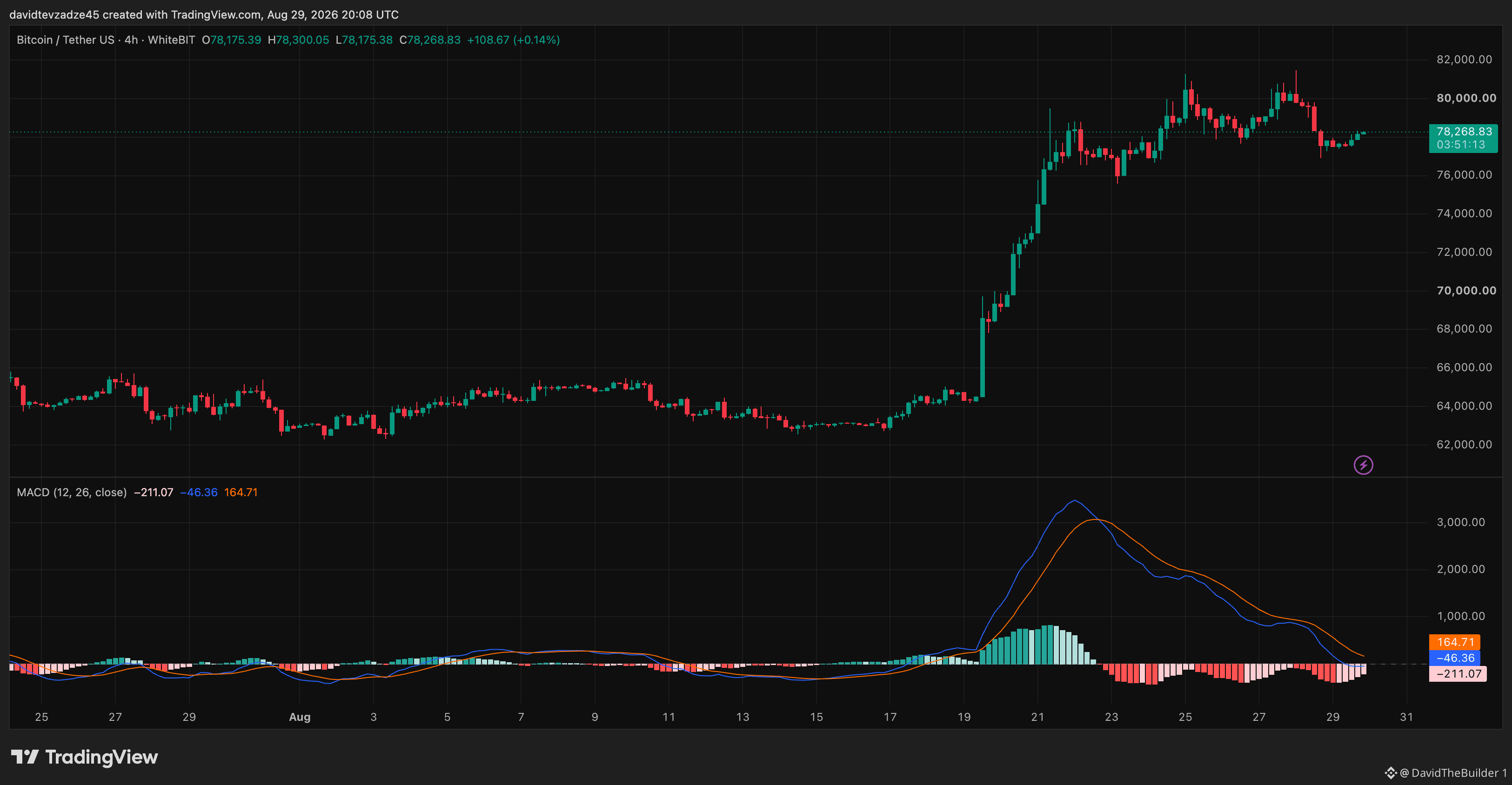The height and width of the screenshot is (785, 1512).
Task: Click the 11 date label on time axis
Action: click(x=669, y=717)
